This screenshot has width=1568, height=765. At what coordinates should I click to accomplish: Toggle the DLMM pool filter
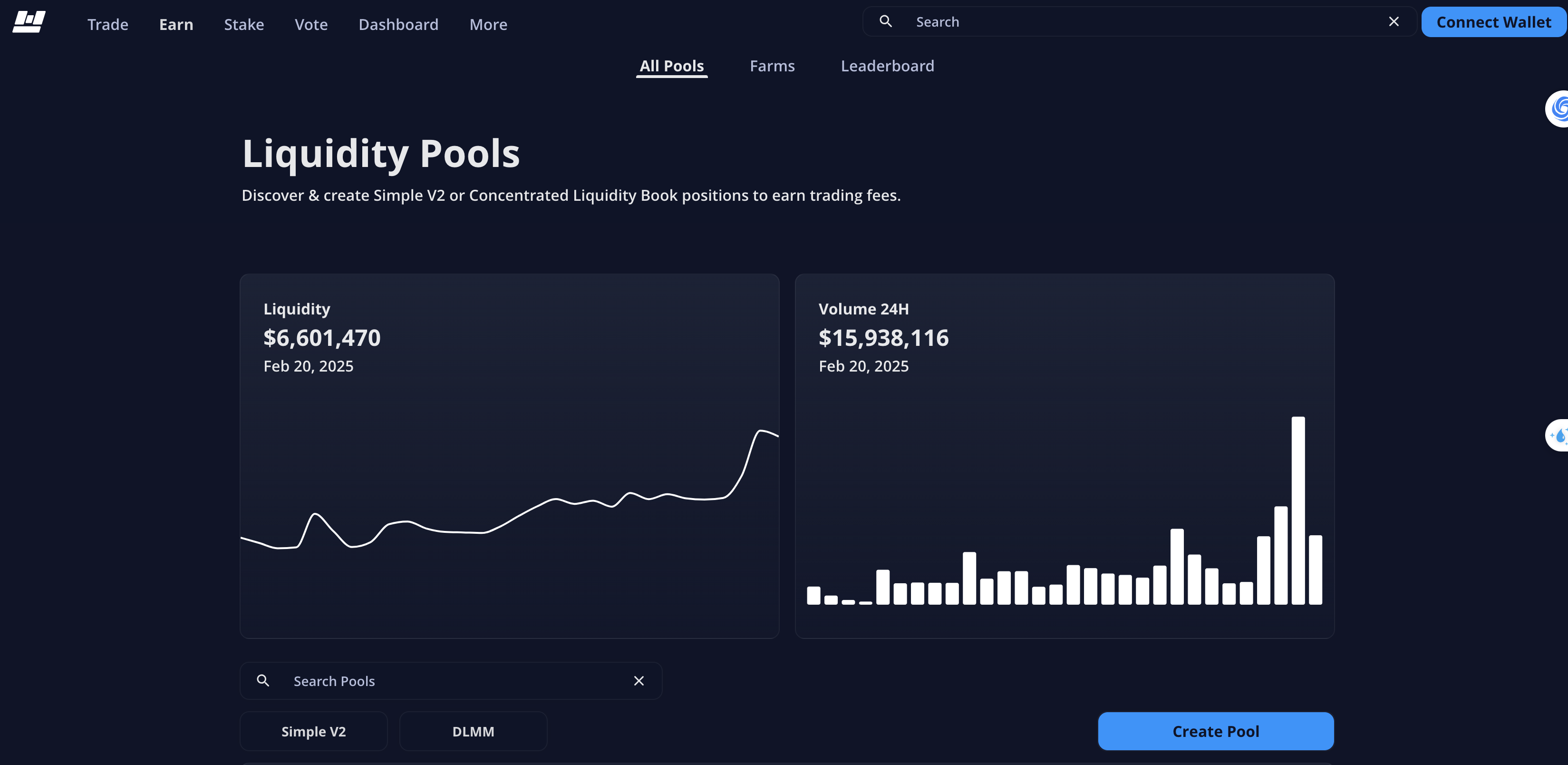click(x=473, y=731)
